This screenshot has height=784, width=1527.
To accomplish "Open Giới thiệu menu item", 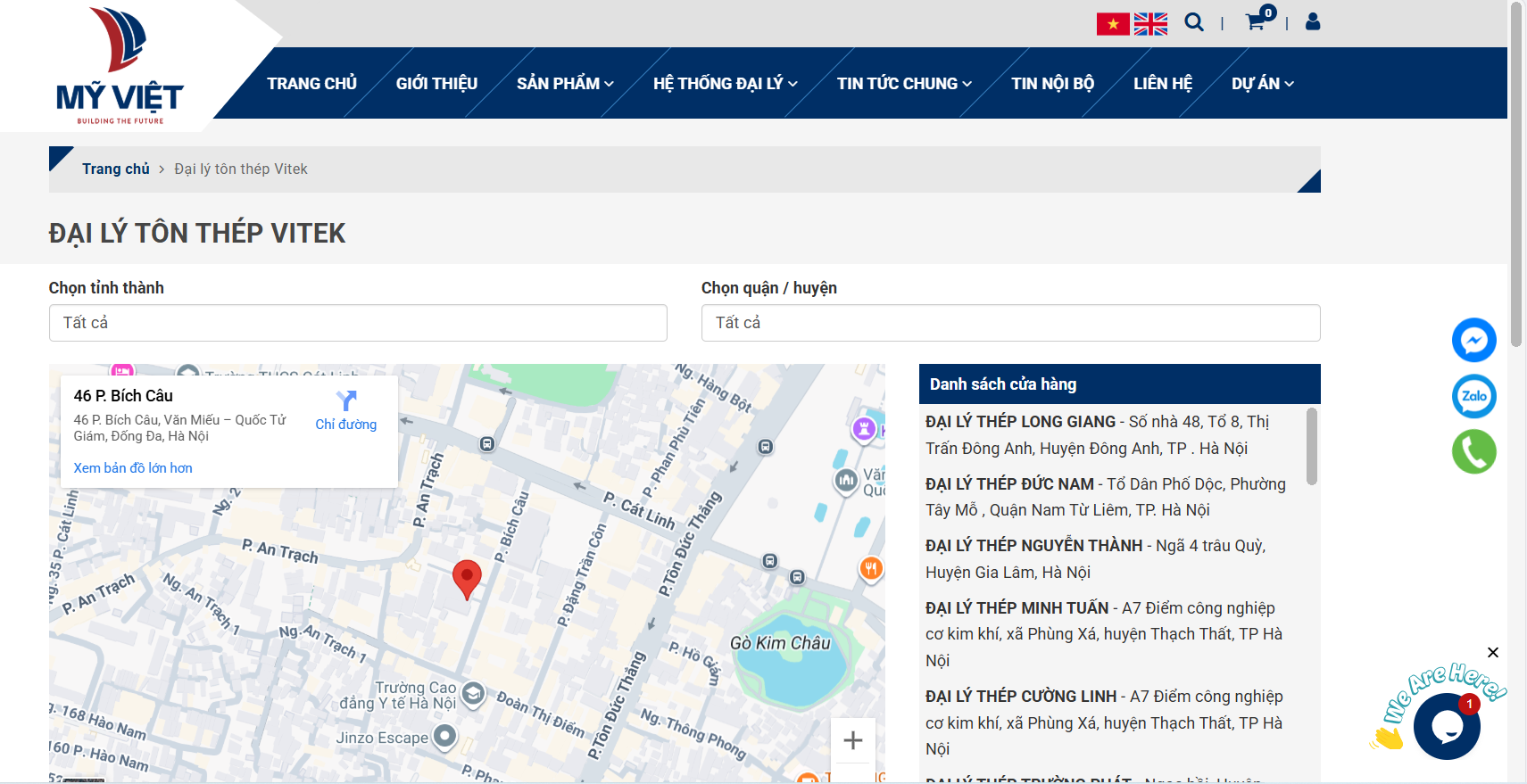I will coord(436,83).
